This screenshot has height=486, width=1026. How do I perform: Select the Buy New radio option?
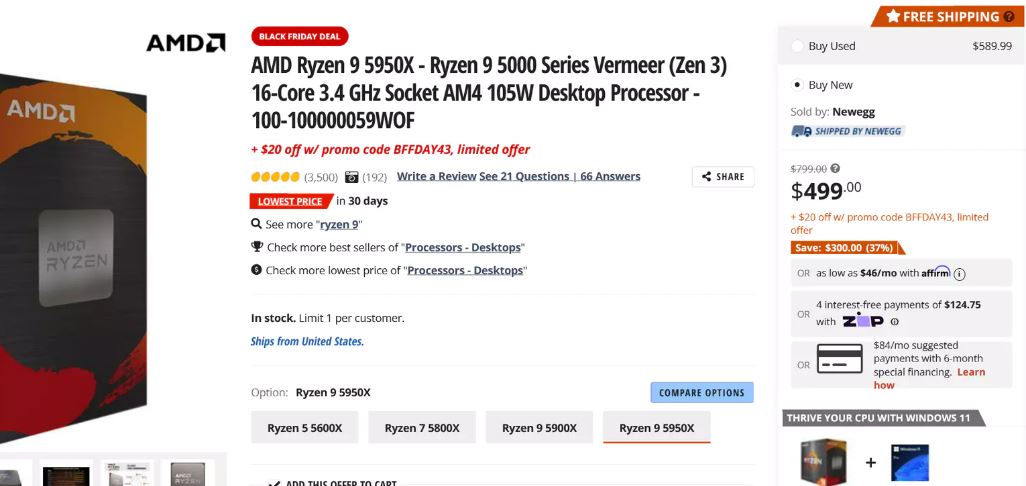[797, 85]
